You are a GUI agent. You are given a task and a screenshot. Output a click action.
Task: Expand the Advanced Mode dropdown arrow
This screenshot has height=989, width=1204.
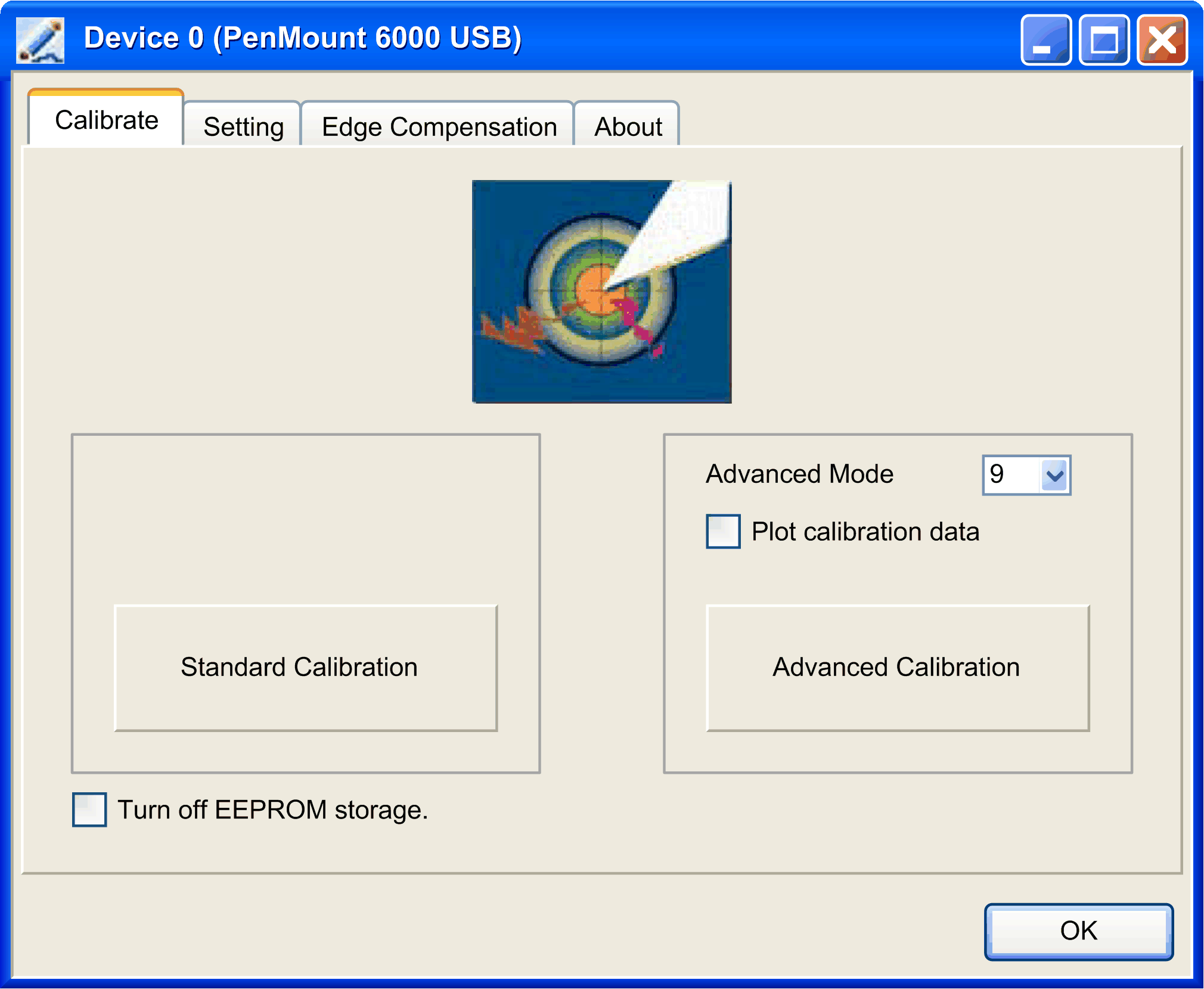(x=1054, y=475)
